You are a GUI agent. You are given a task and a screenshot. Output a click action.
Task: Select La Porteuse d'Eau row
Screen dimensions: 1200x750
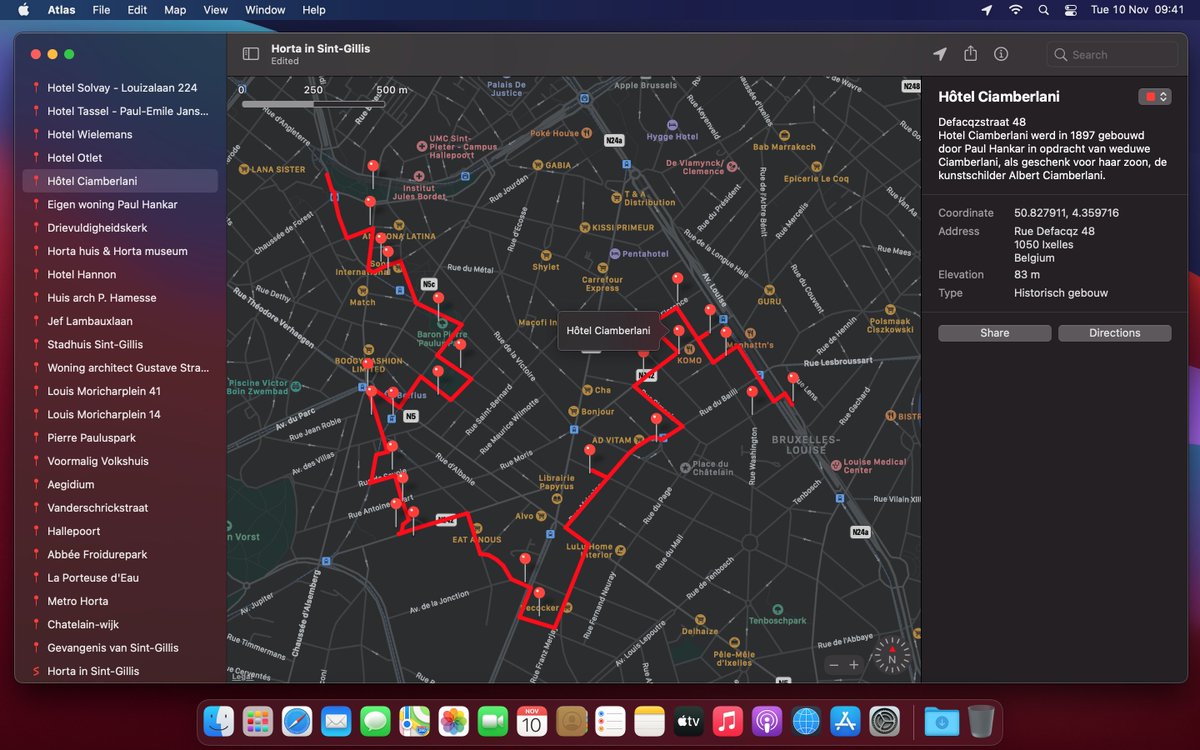120,578
